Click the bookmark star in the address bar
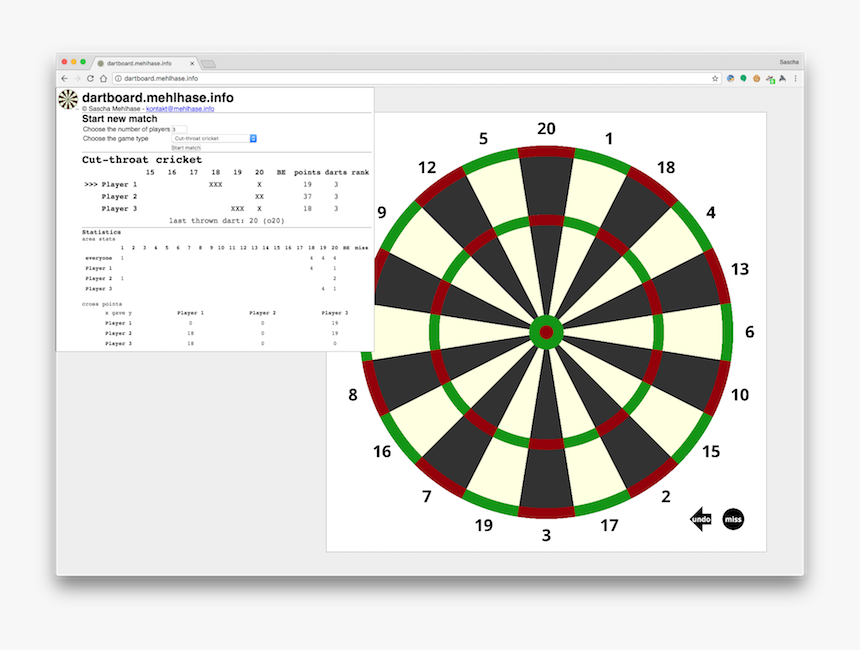 click(x=714, y=77)
